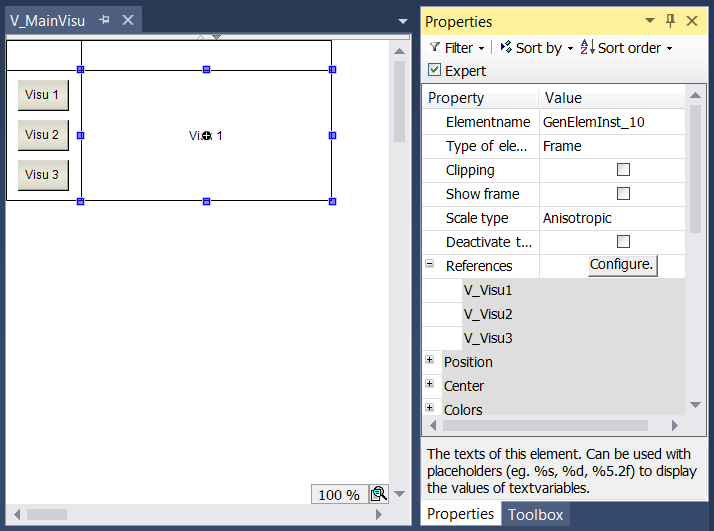This screenshot has width=714, height=531.
Task: Click the Value column header
Action: [x=612, y=98]
